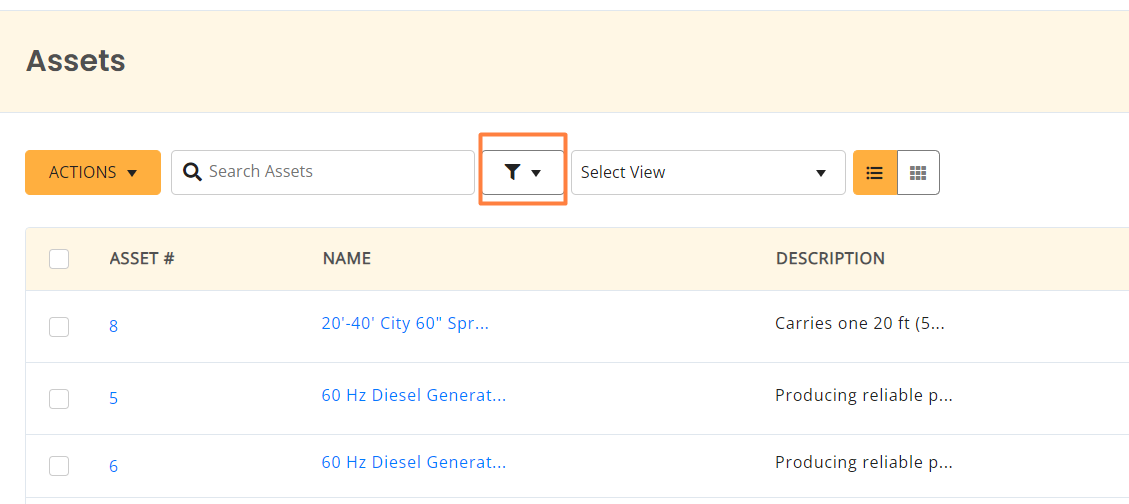Click the search magnifier icon
Viewport: 1129px width, 504px height.
point(192,172)
